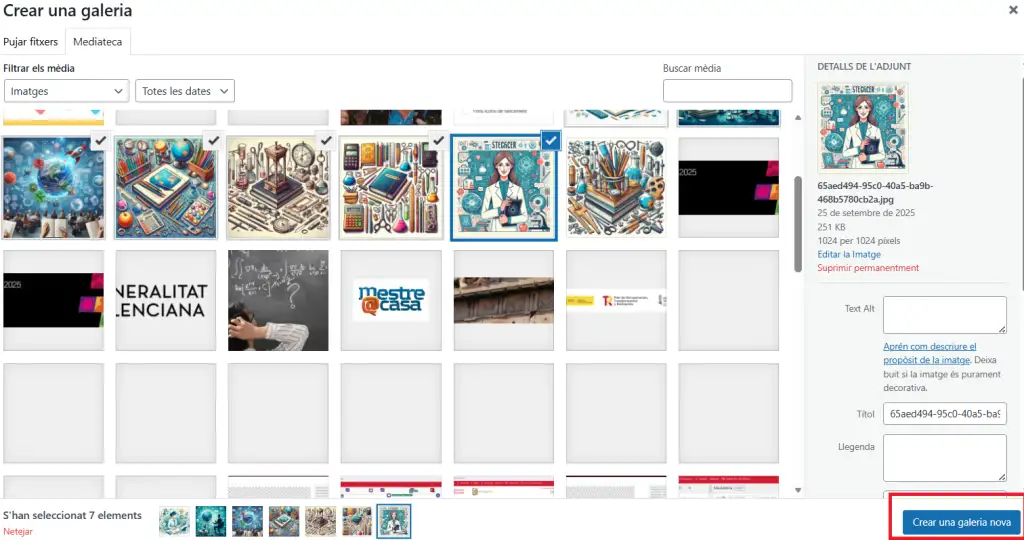Click Netejar to clear the selection

18,531
